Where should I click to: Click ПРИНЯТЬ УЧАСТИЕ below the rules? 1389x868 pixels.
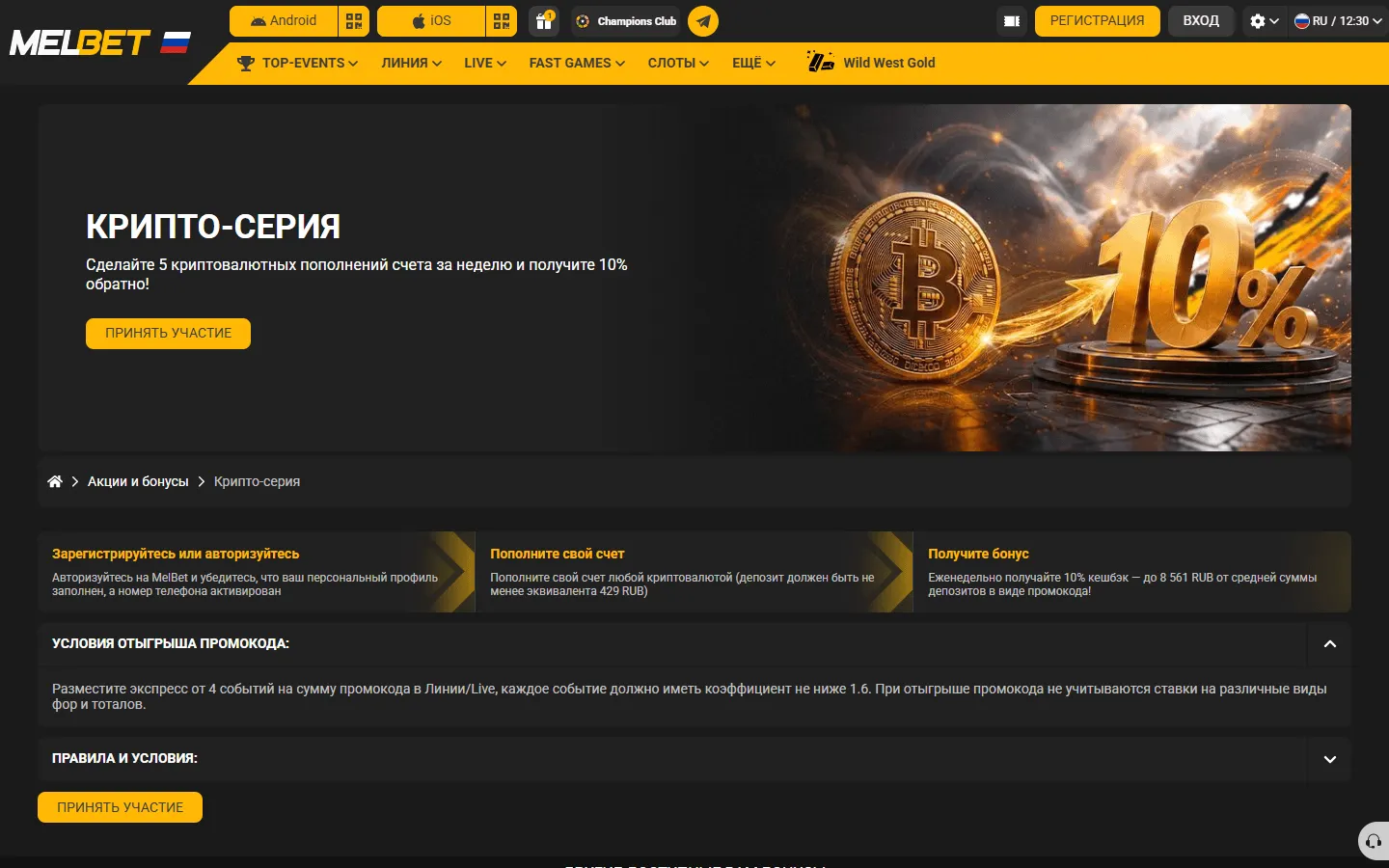[x=120, y=807]
